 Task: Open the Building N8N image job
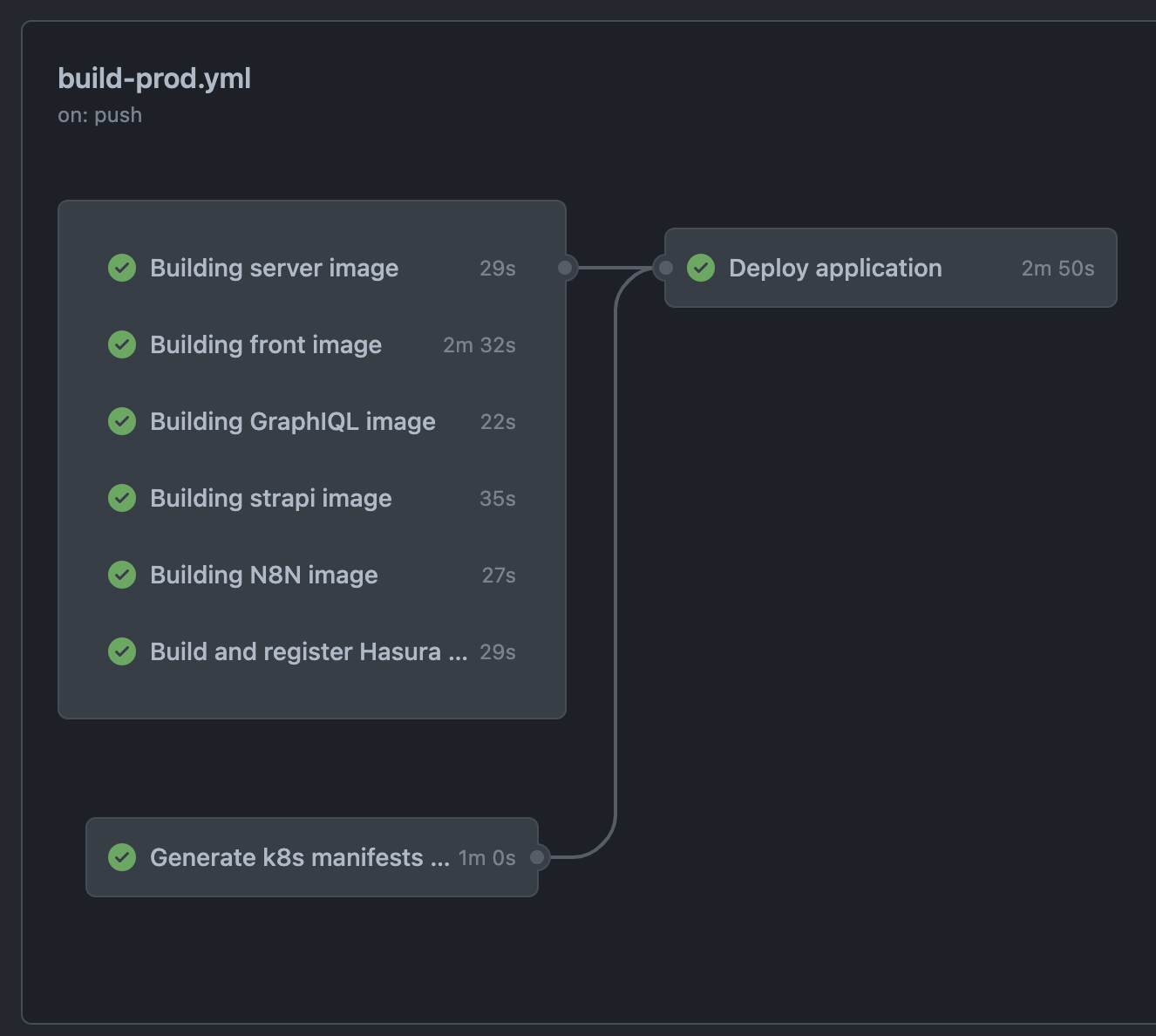tap(312, 575)
